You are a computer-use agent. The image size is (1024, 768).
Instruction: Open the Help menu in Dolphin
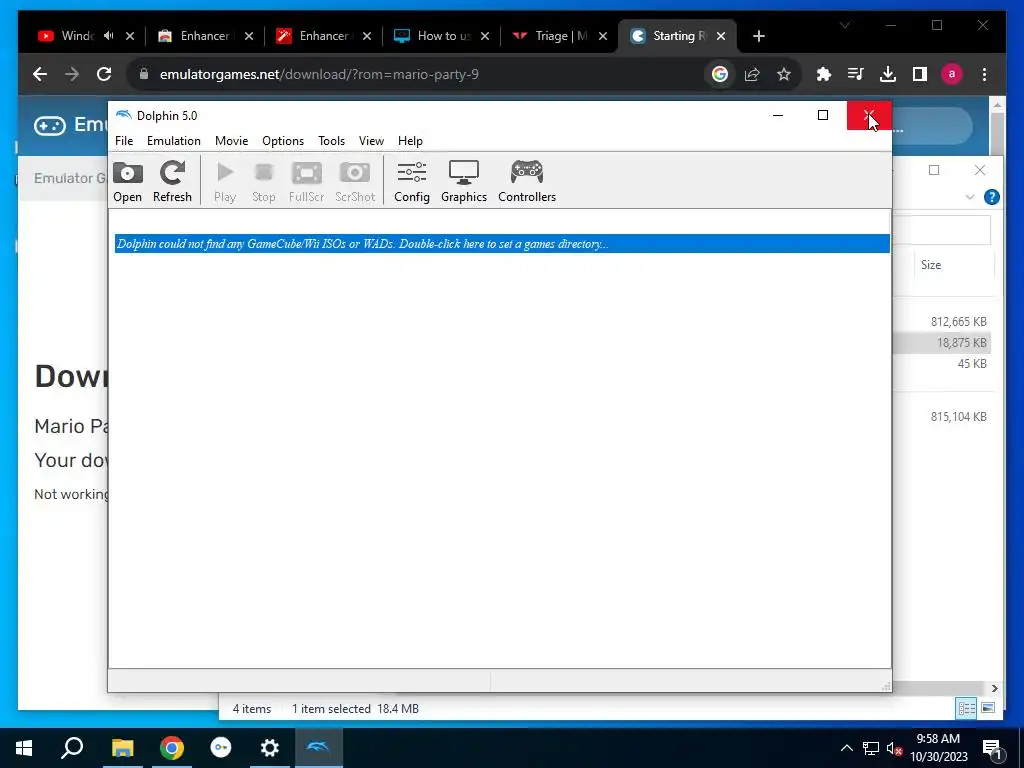(x=410, y=141)
